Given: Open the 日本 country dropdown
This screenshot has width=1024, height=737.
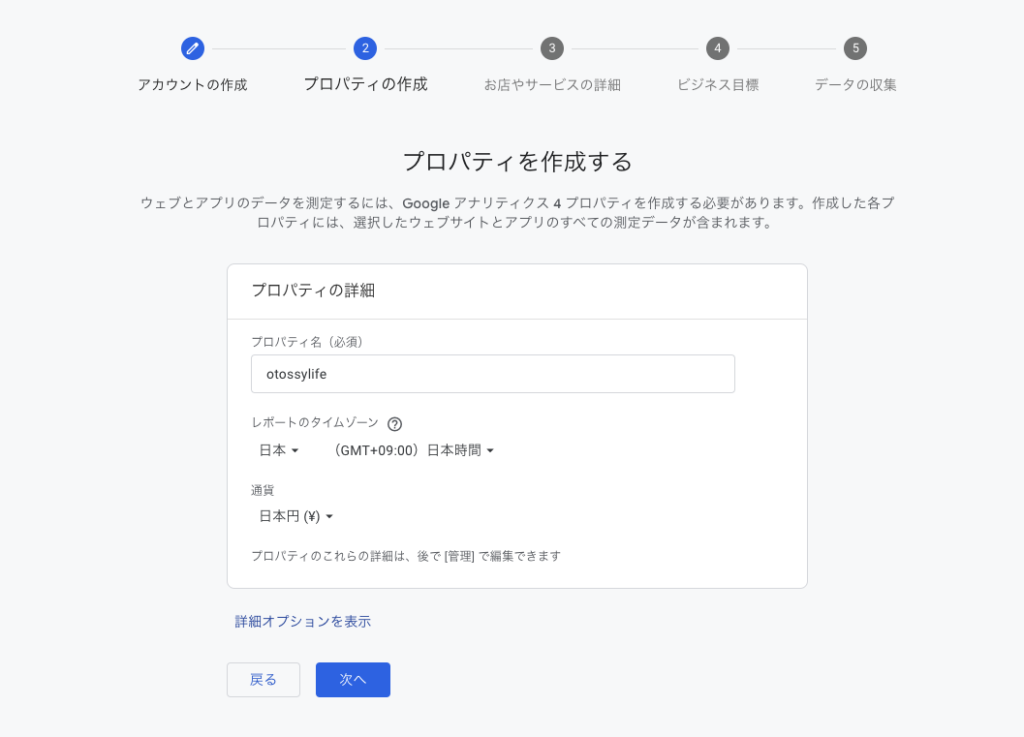Looking at the screenshot, I should (x=279, y=451).
